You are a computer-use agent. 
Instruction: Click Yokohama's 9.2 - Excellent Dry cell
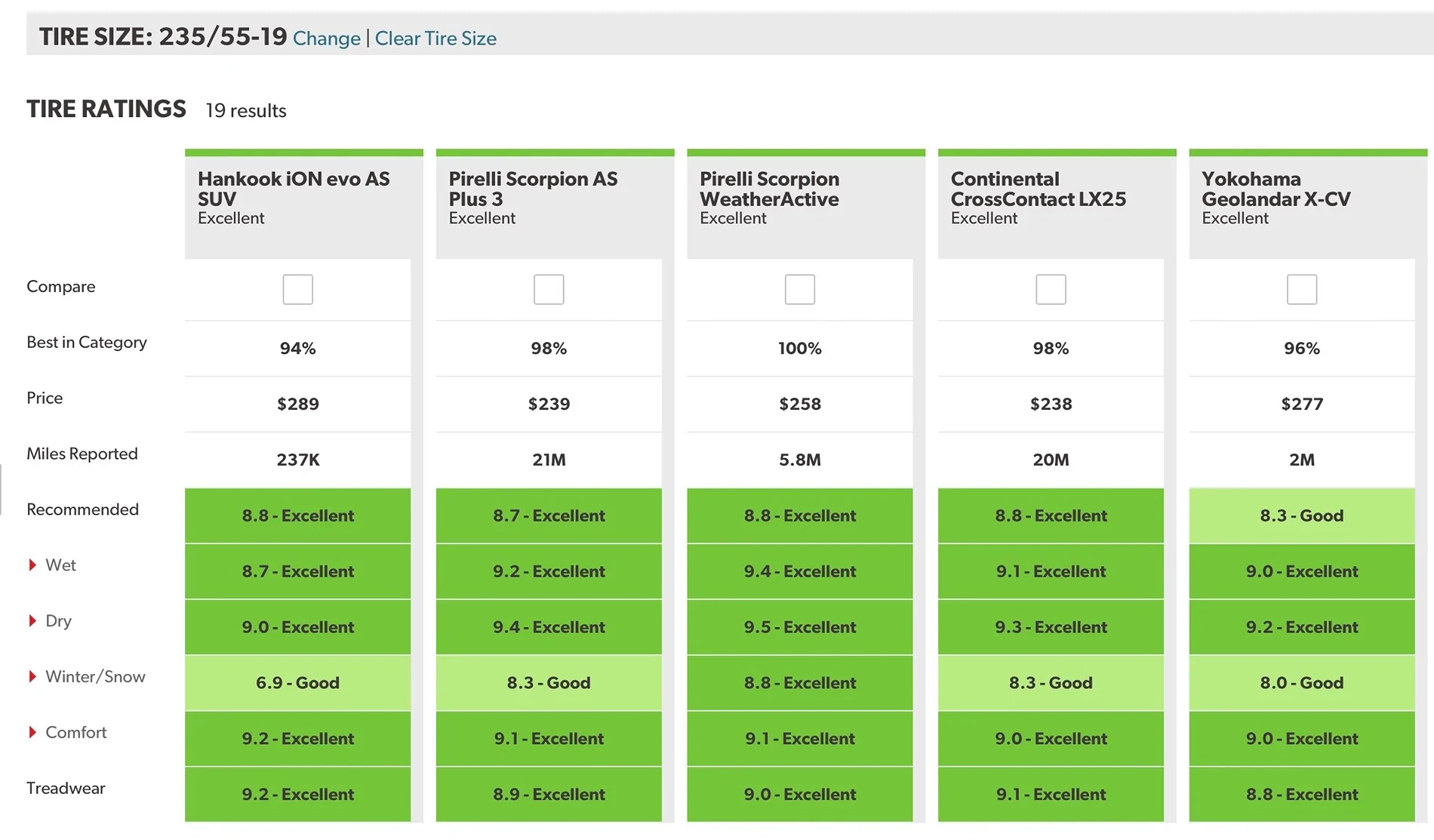tap(1302, 627)
